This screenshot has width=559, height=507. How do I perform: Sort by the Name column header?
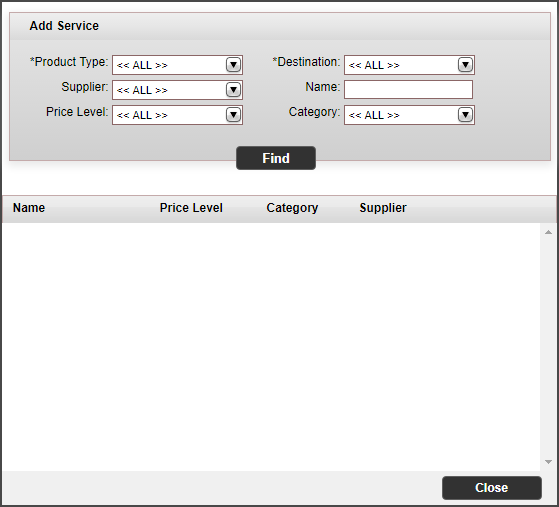click(x=29, y=208)
